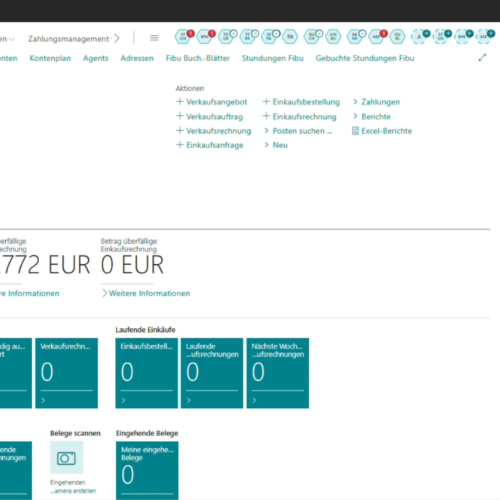Viewport: 500px width, 500px height.
Task: Open the Nächste Woch... ...ufsrechnungen tile
Action: (278, 373)
